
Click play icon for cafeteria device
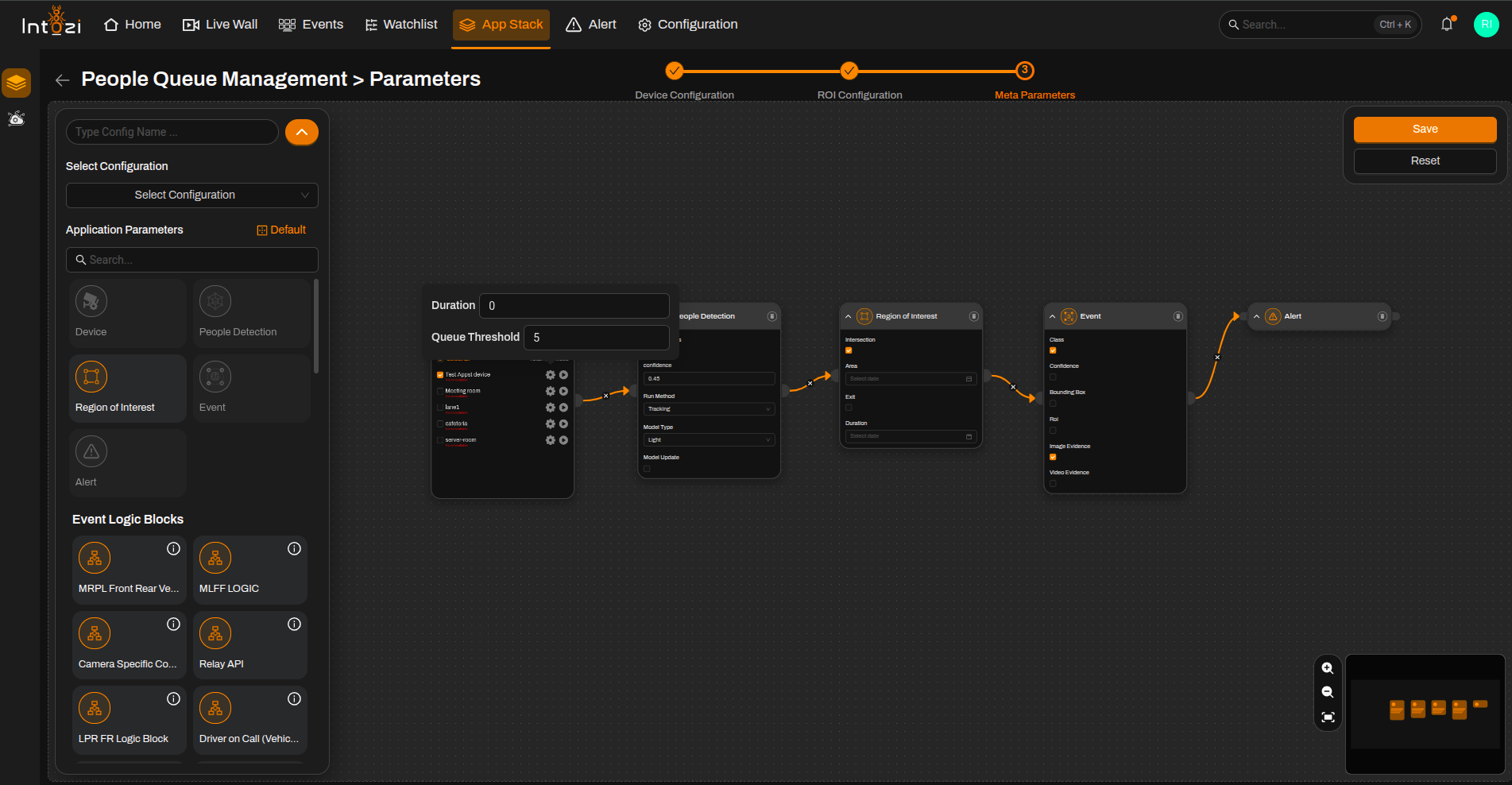(x=563, y=423)
